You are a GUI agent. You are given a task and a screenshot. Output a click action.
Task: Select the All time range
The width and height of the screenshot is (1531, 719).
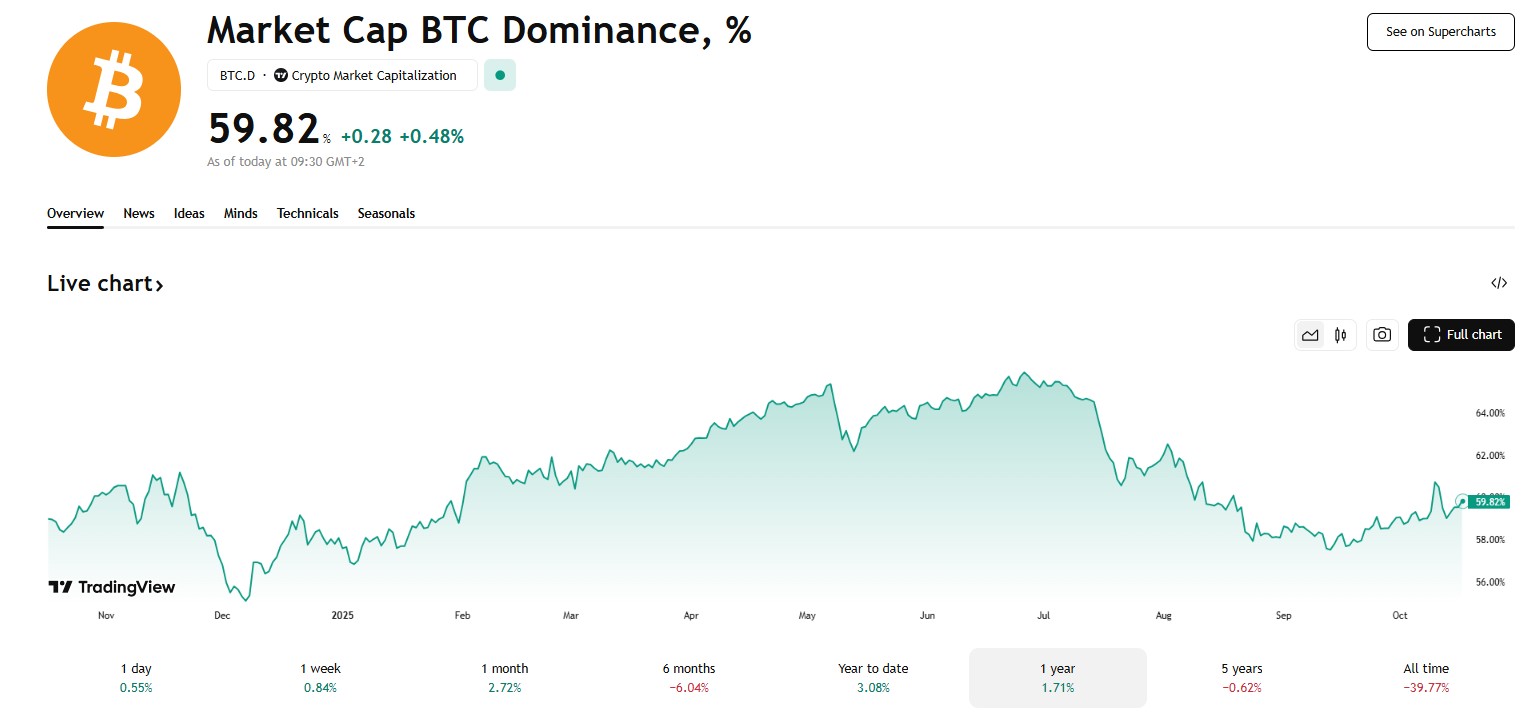1425,677
